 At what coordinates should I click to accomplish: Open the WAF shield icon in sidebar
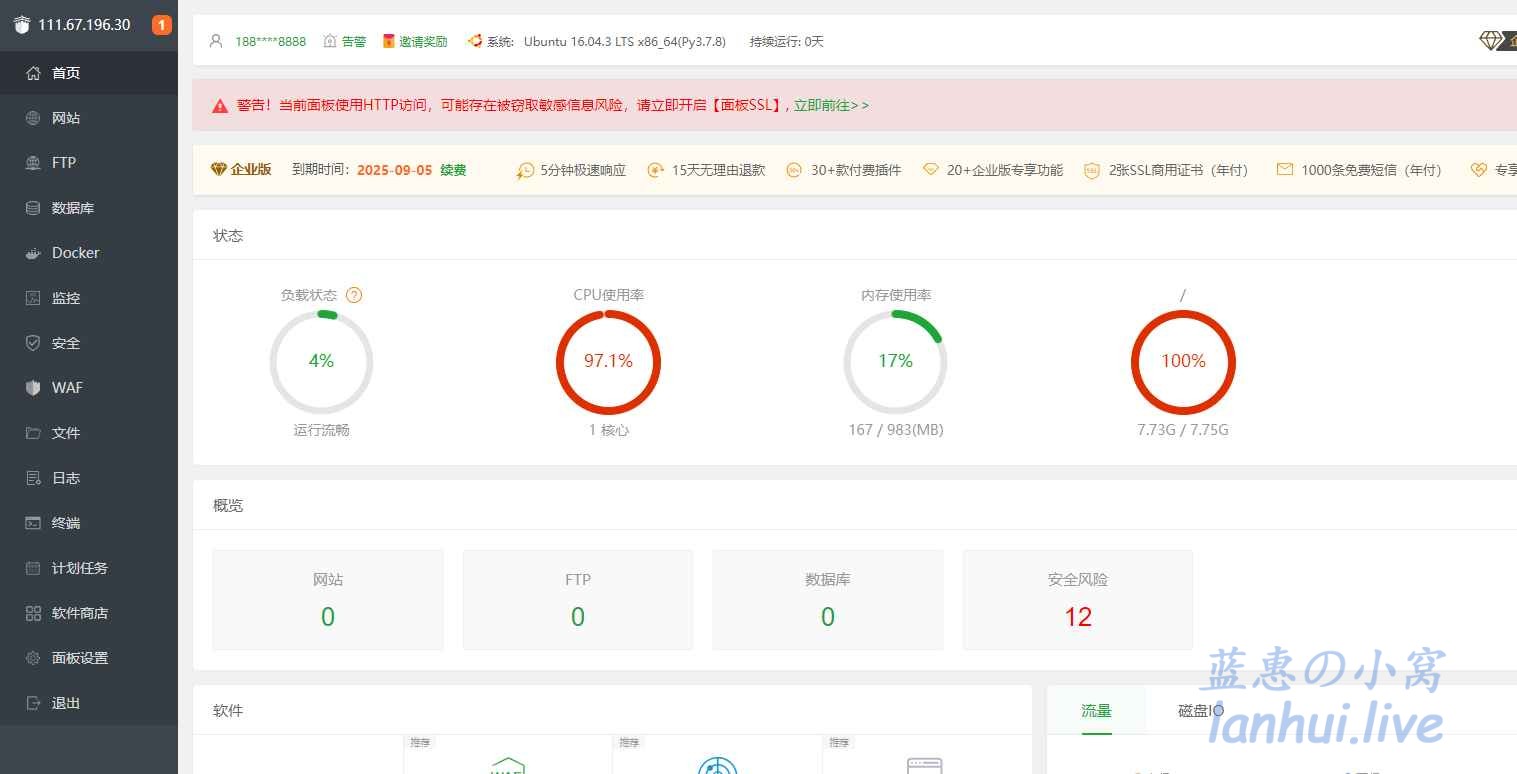coord(33,388)
